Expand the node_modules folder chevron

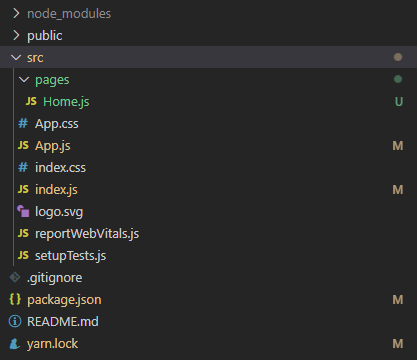pos(16,13)
